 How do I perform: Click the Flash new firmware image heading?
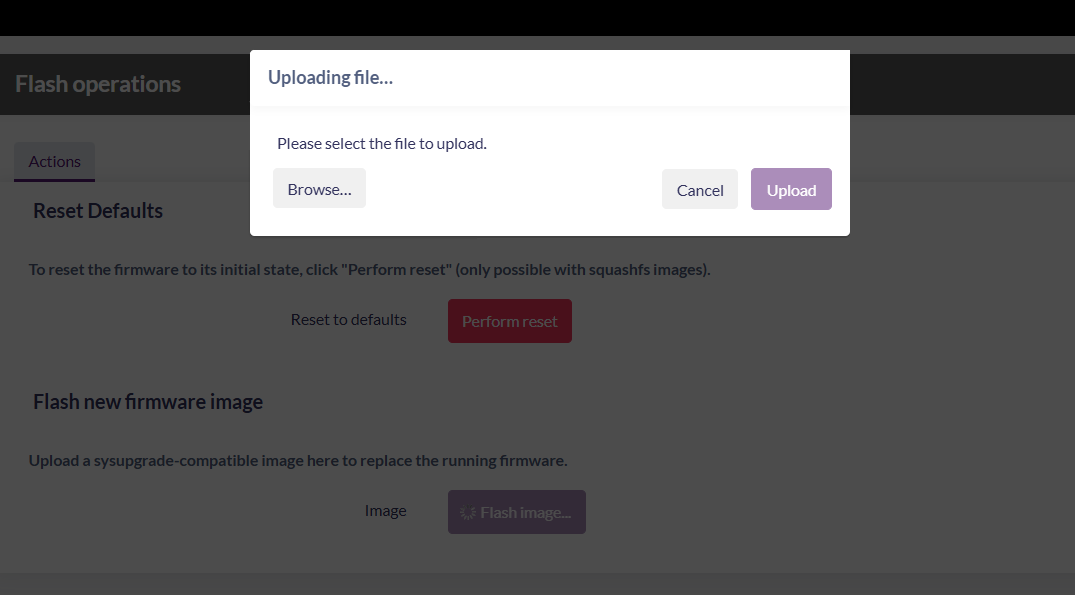pyautogui.click(x=148, y=402)
